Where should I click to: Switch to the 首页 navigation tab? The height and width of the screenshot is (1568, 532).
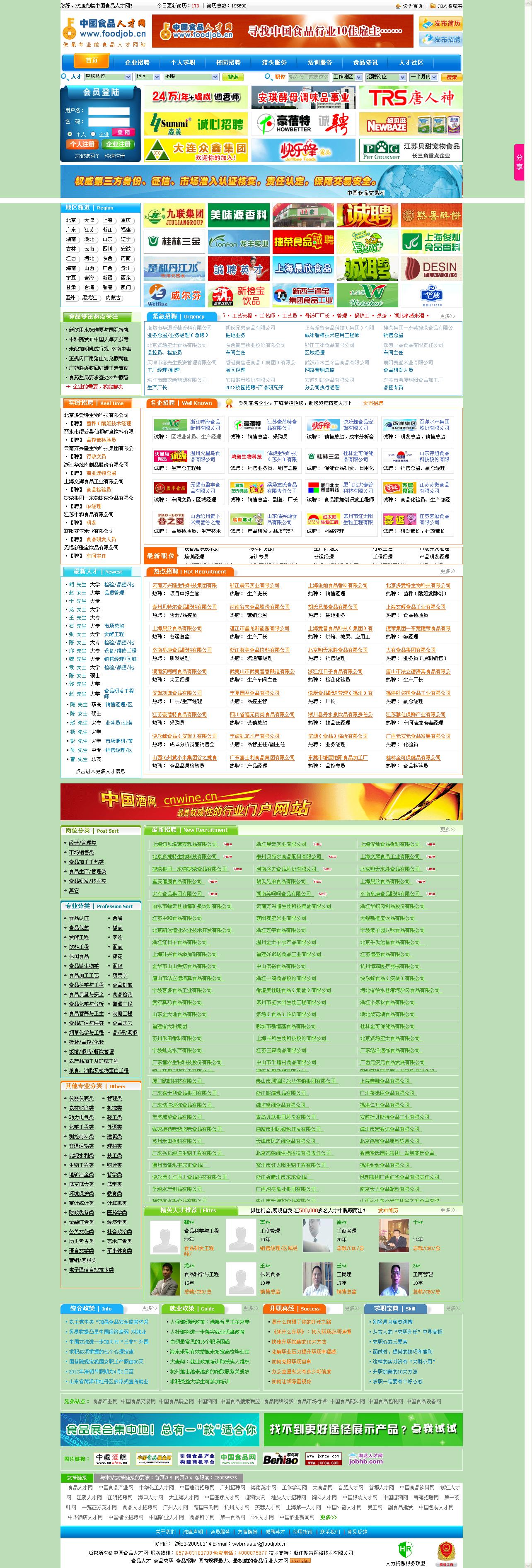tap(92, 61)
